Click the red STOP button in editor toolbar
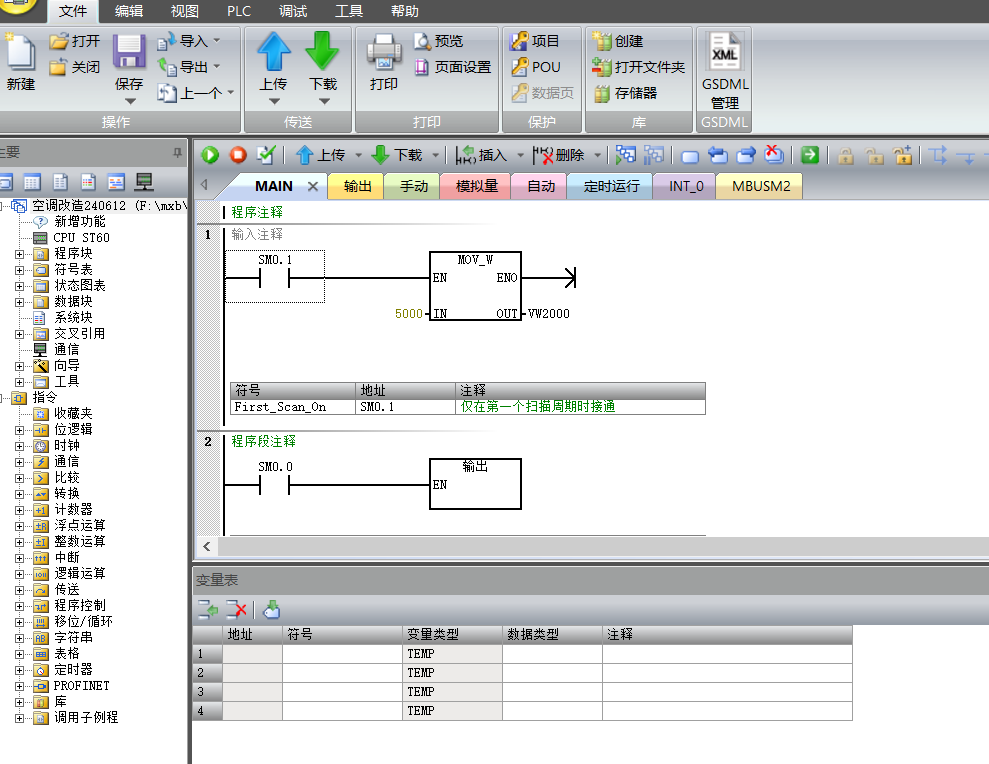The image size is (989, 764). coord(238,155)
